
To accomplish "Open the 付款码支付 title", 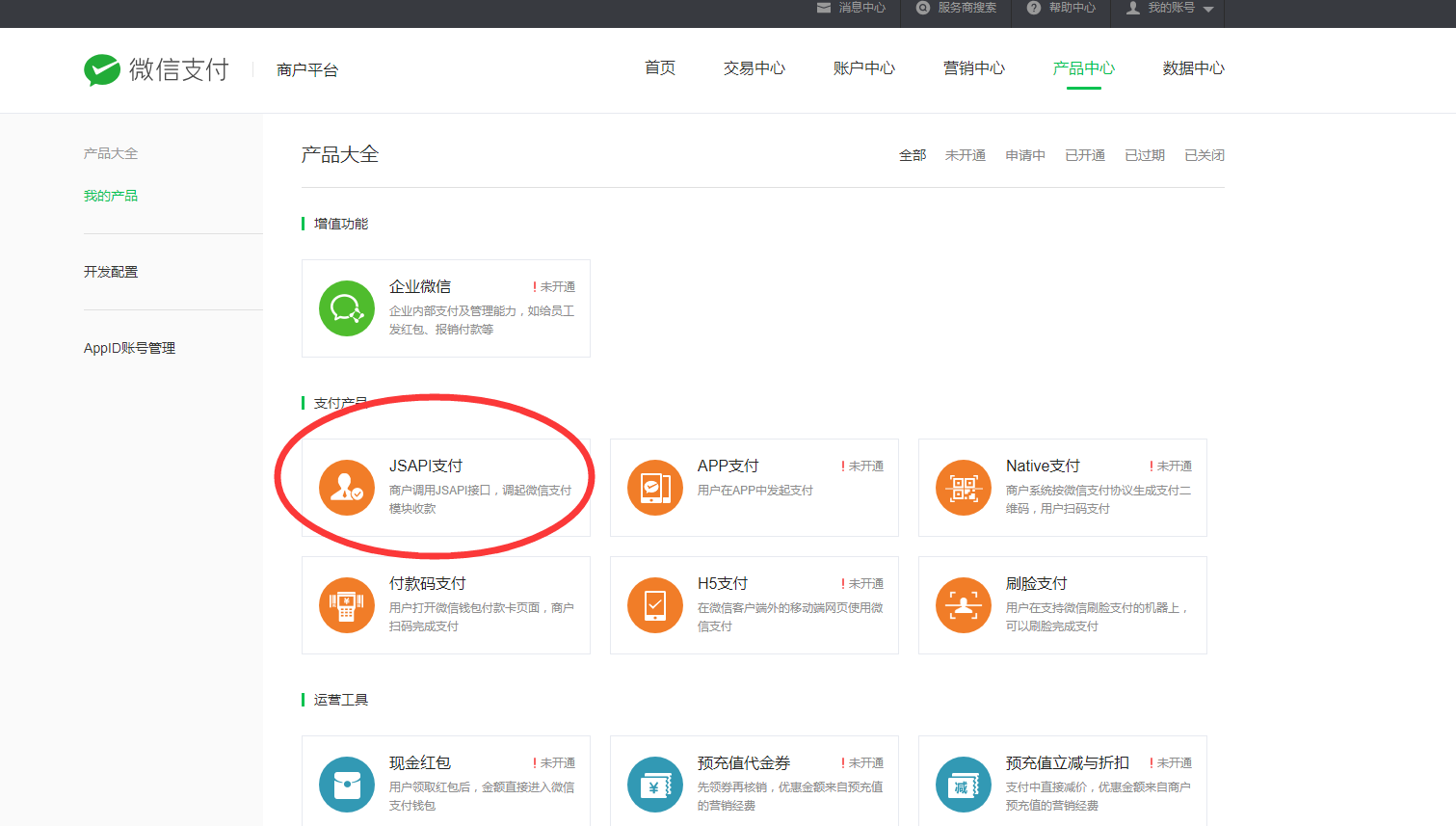I will pyautogui.click(x=428, y=583).
